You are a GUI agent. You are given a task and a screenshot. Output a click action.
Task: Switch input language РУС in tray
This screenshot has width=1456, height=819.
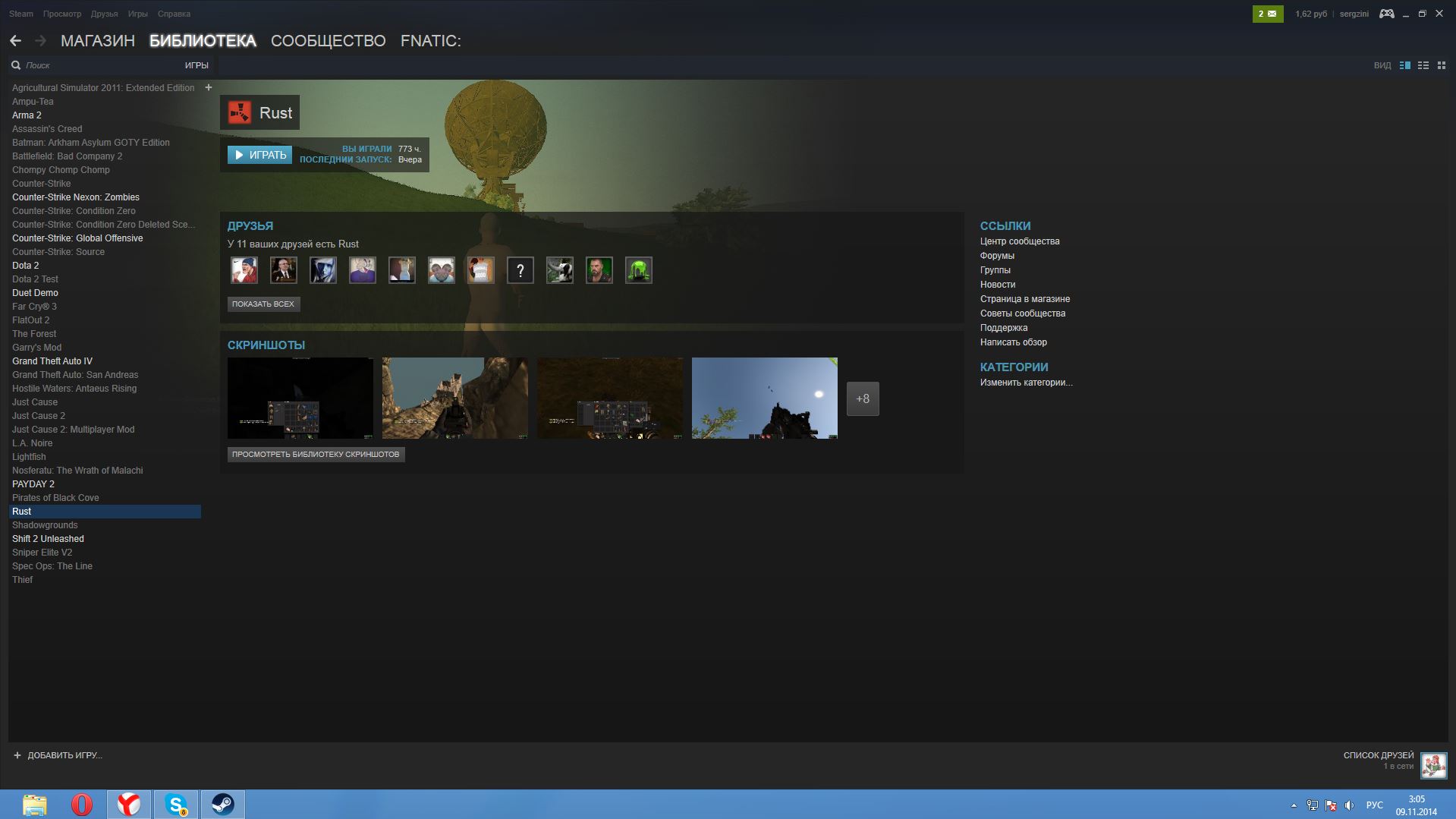tap(1374, 805)
